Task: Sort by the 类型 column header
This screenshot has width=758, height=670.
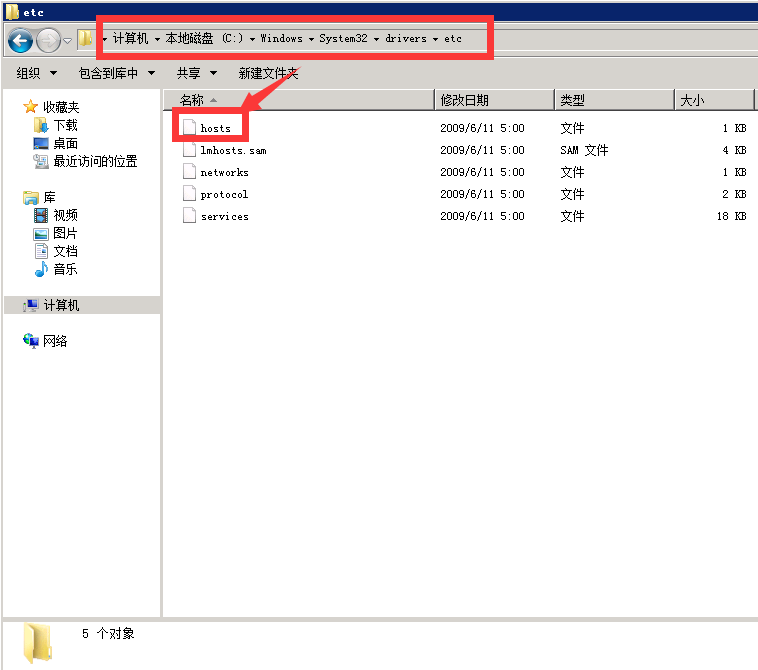Action: pos(614,100)
